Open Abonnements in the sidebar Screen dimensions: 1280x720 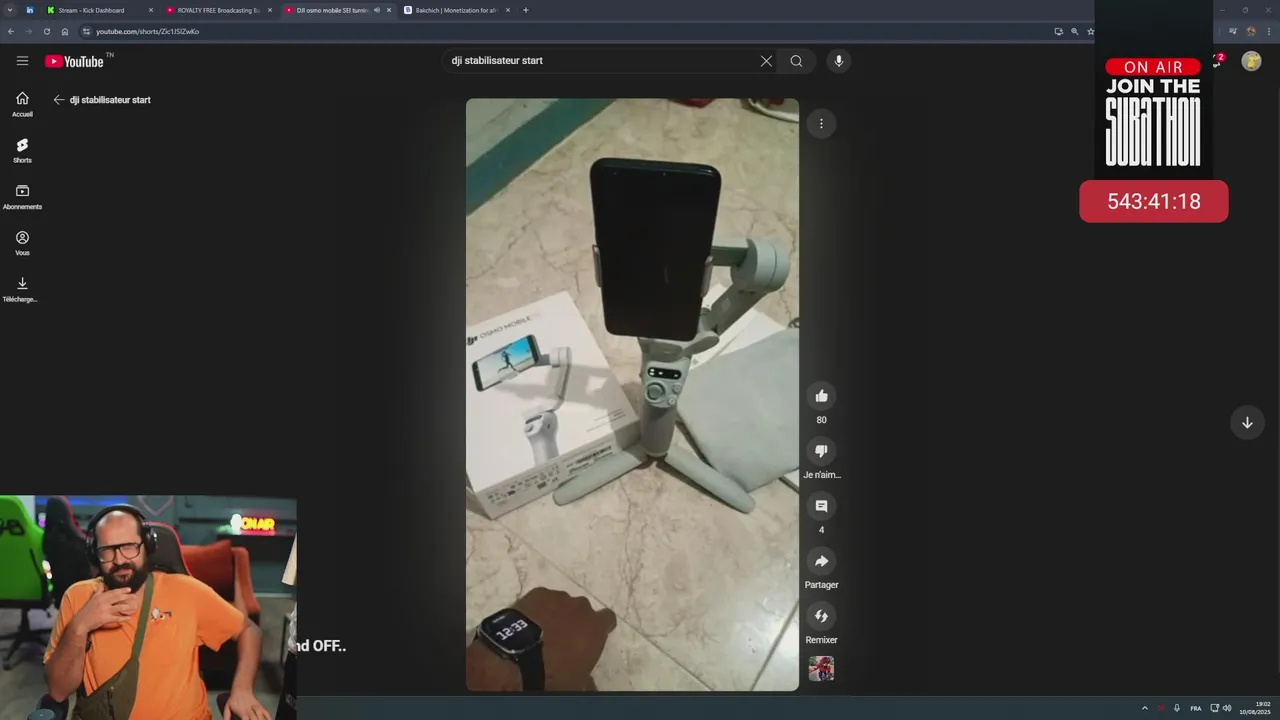(22, 197)
